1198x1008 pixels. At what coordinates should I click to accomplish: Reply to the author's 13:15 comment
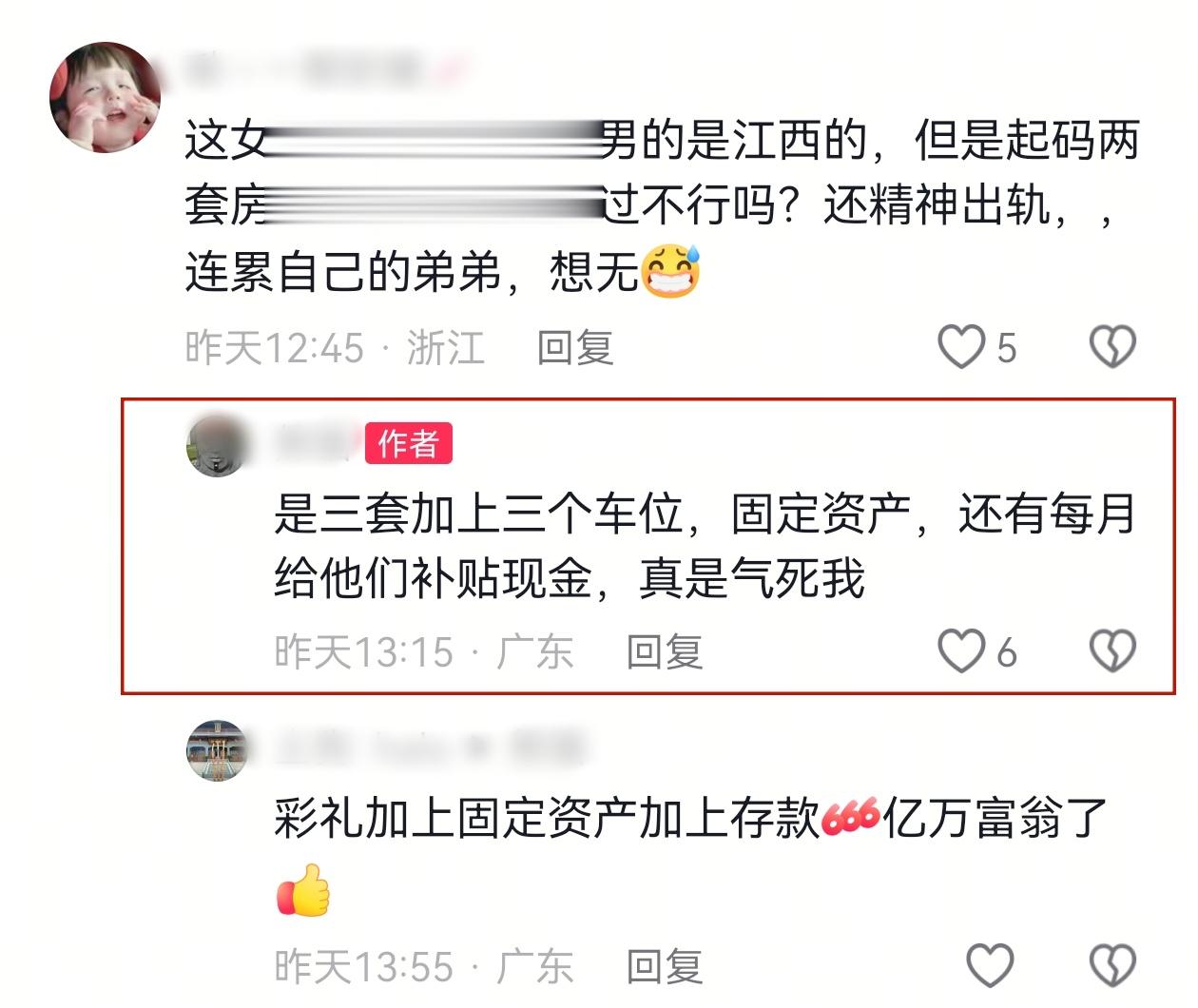[665, 652]
